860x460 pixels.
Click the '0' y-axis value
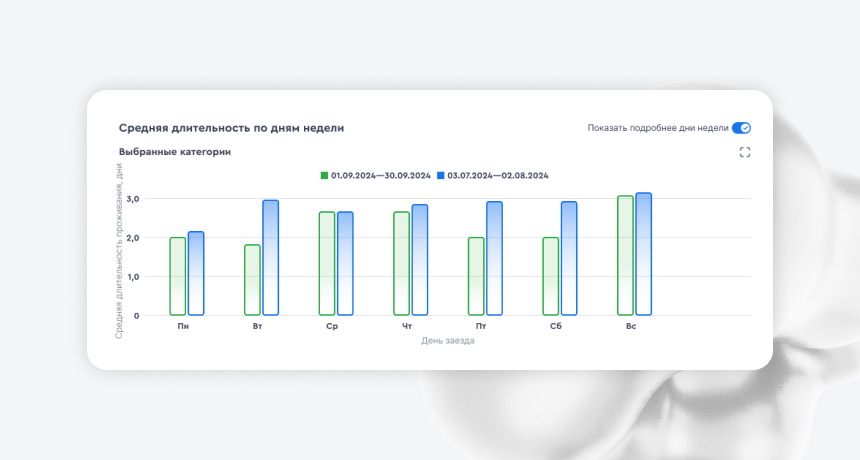click(137, 316)
